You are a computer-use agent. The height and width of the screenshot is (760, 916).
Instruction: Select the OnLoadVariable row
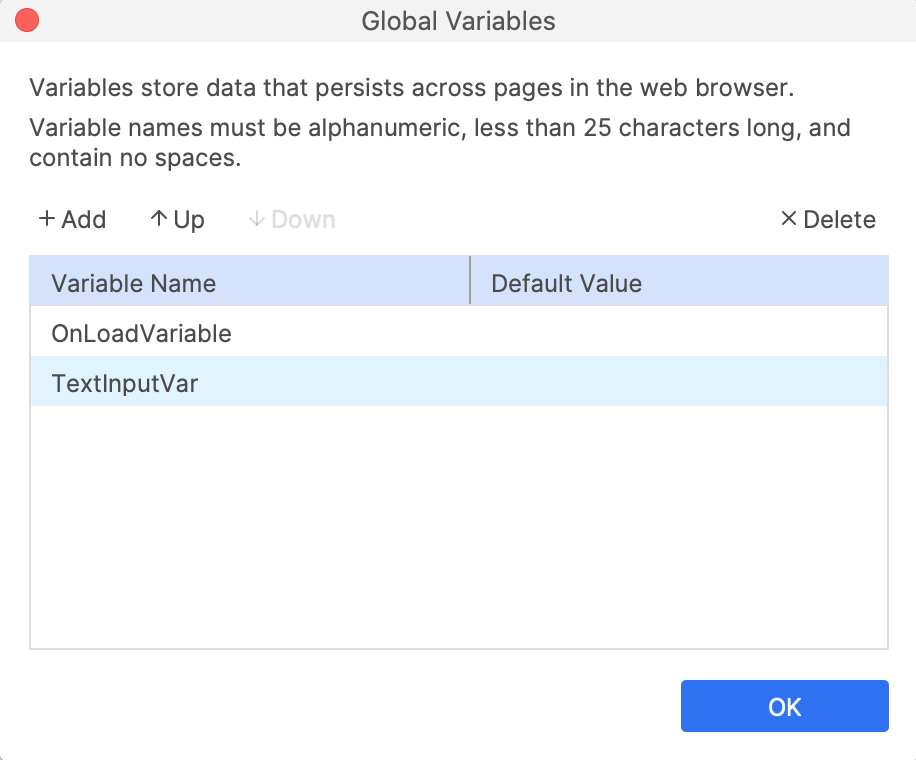click(x=141, y=333)
